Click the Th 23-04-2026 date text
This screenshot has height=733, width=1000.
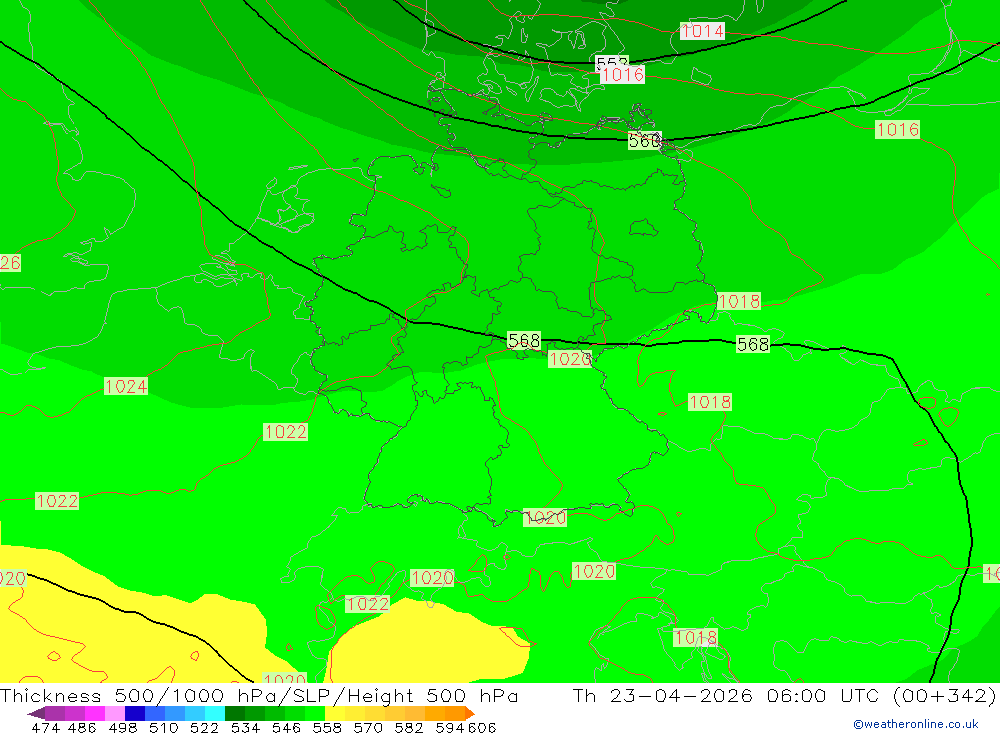coord(663,695)
